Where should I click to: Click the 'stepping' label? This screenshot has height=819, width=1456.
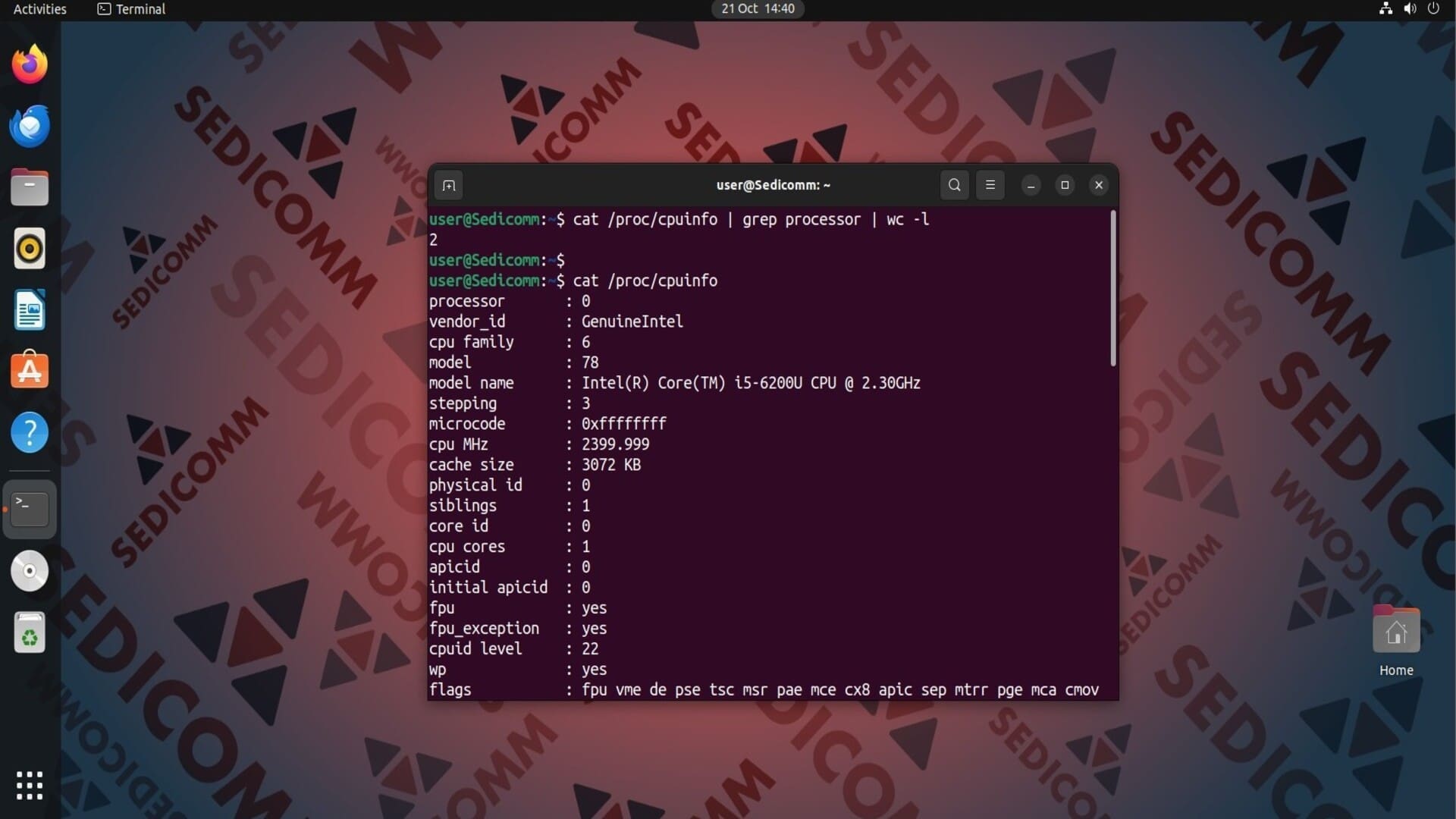coord(463,403)
